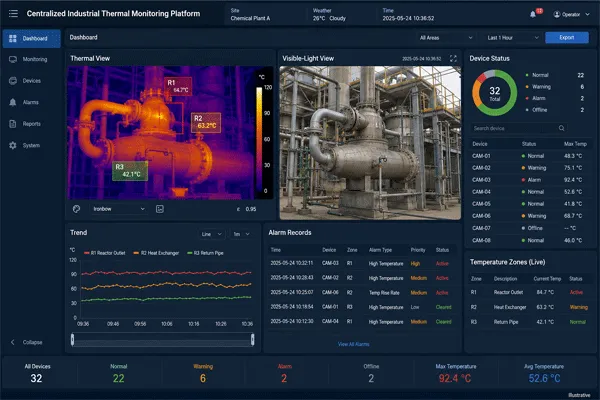Viewport: 600px width, 400px height.
Task: Open Reports in the sidebar
Action: (31, 124)
